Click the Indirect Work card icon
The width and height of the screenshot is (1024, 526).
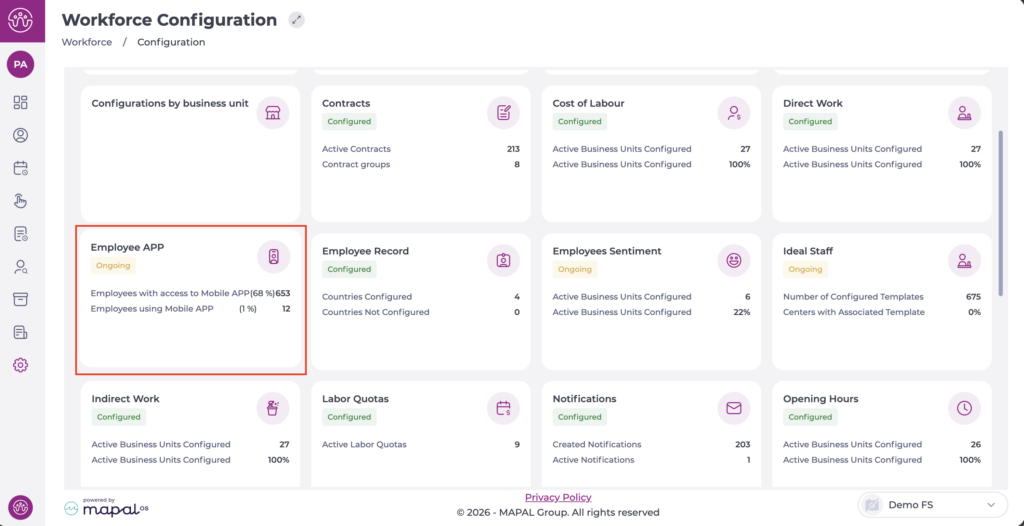pos(273,408)
